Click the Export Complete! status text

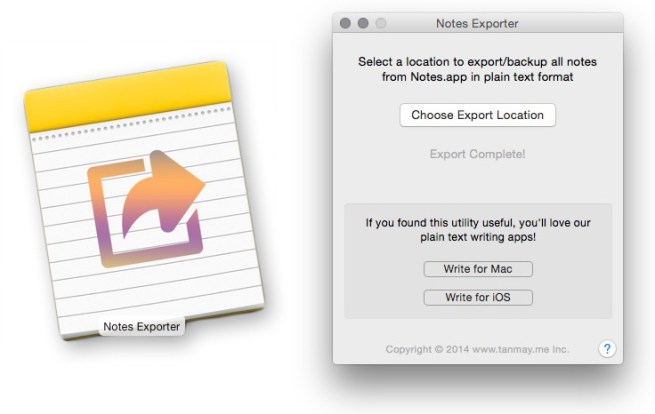coord(477,154)
